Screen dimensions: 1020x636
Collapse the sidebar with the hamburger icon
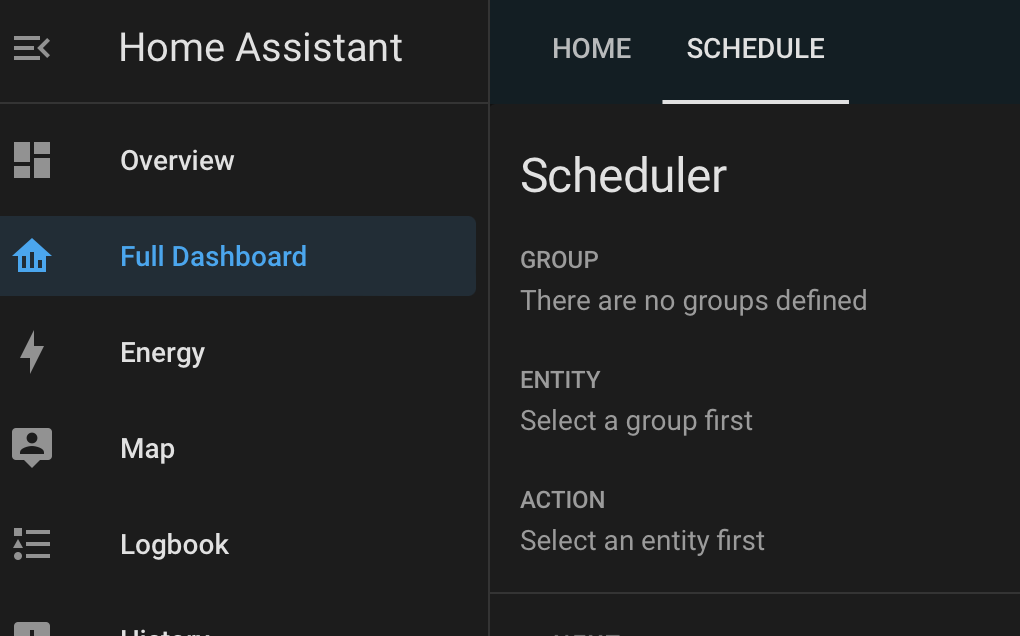30,47
